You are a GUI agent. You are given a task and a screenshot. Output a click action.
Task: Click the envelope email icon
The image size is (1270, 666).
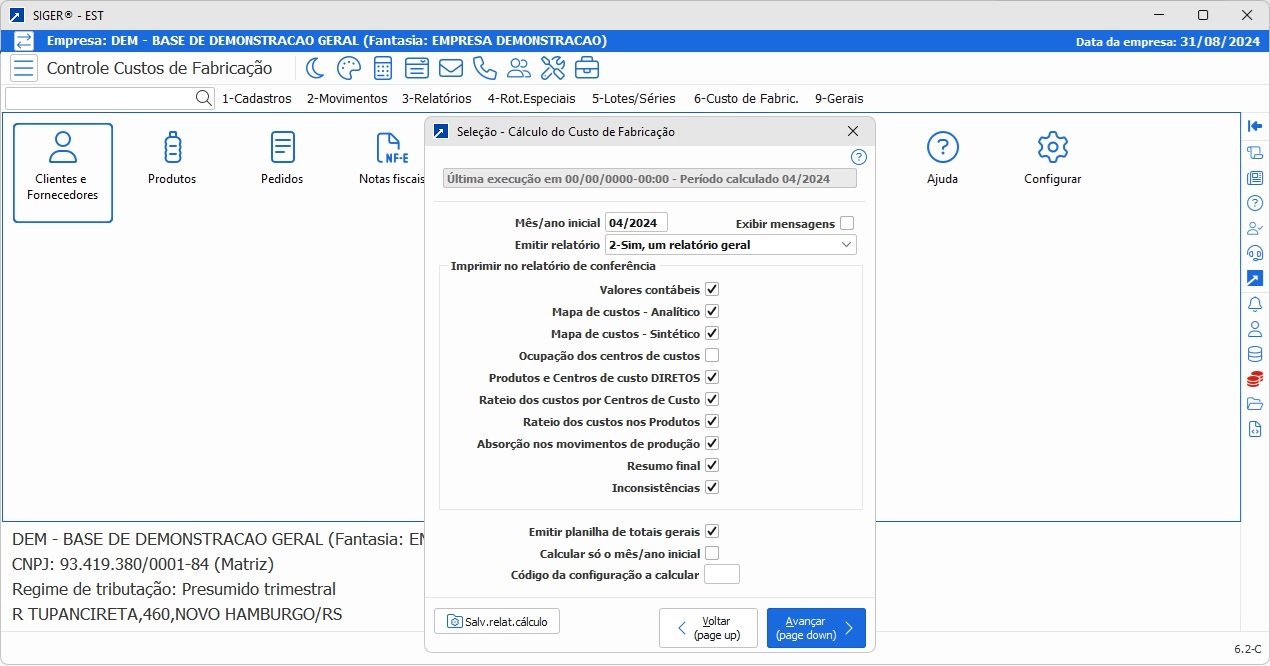click(x=451, y=68)
